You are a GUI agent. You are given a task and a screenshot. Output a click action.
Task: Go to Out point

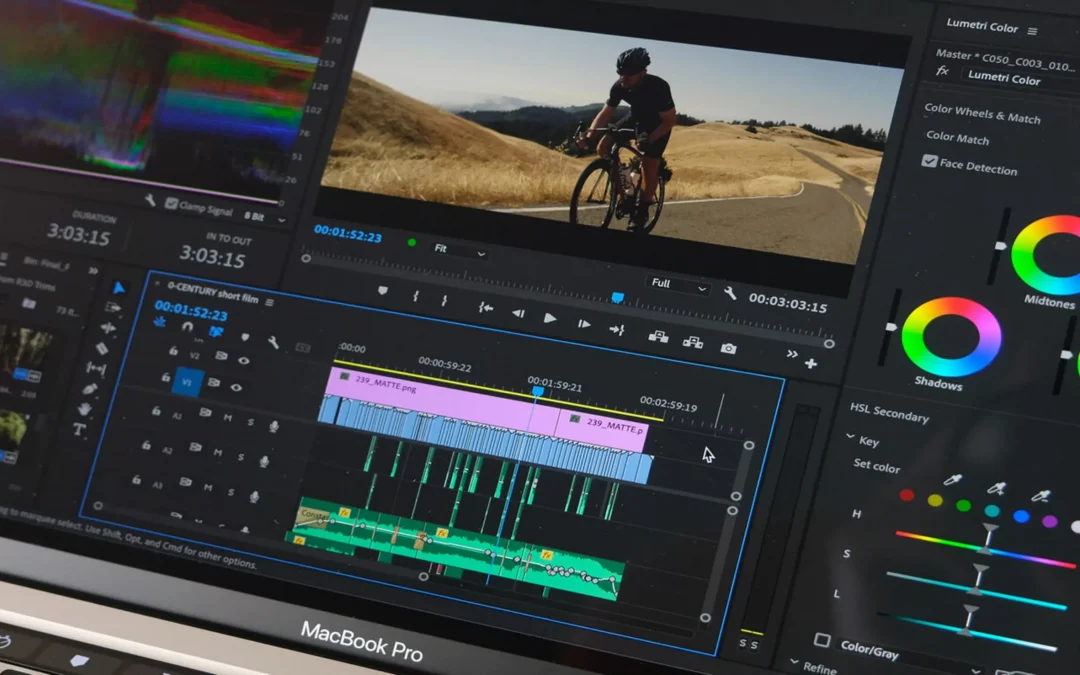(x=617, y=329)
